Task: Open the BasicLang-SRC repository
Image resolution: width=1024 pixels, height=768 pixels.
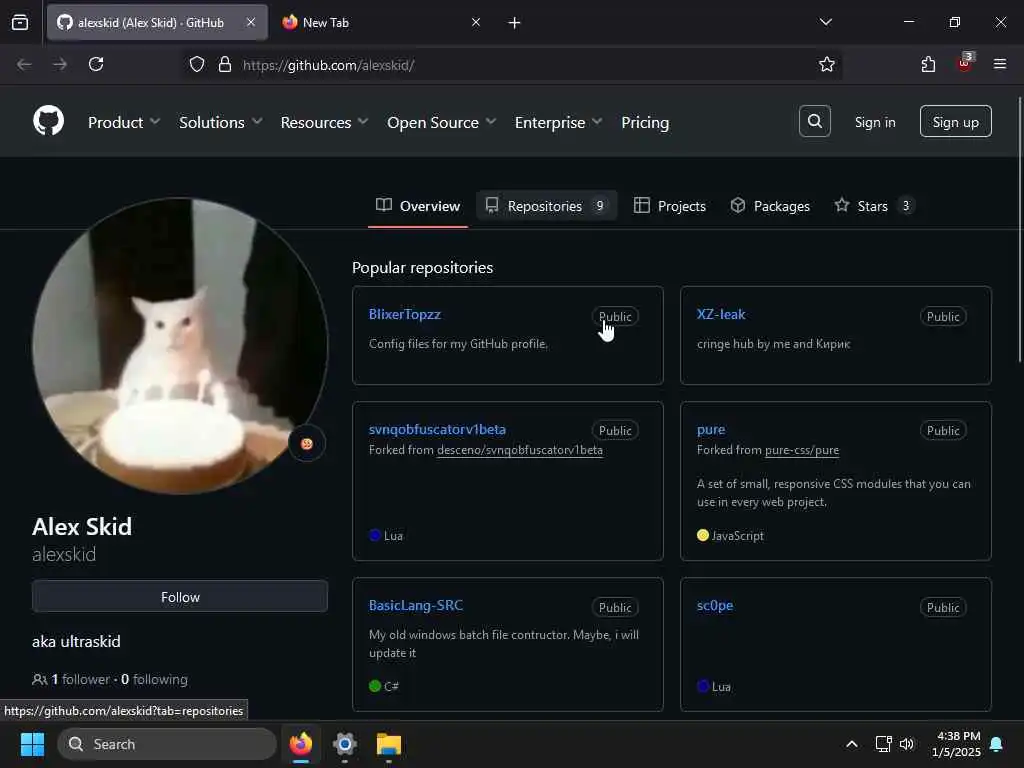Action: point(416,605)
